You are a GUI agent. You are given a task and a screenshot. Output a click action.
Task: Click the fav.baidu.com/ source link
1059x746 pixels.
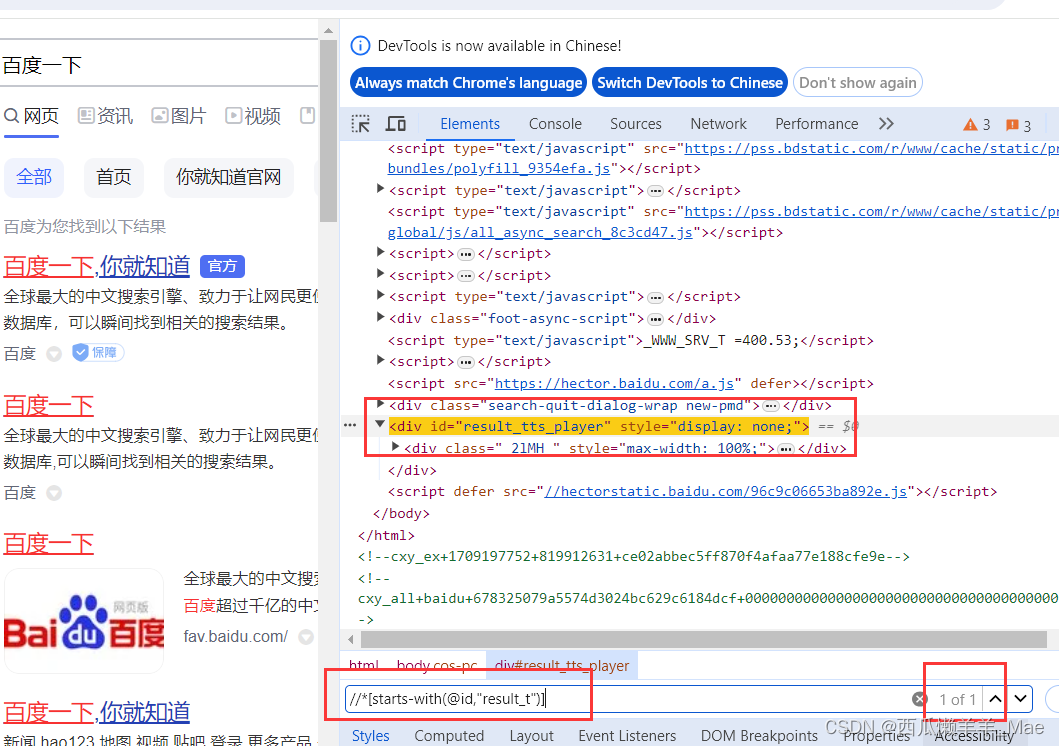click(x=236, y=636)
